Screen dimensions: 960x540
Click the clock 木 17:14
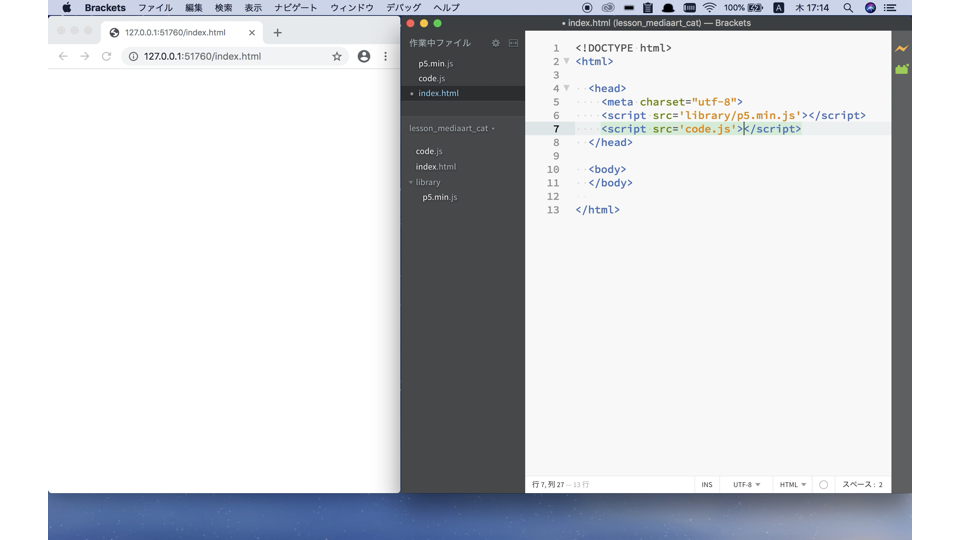(x=812, y=8)
